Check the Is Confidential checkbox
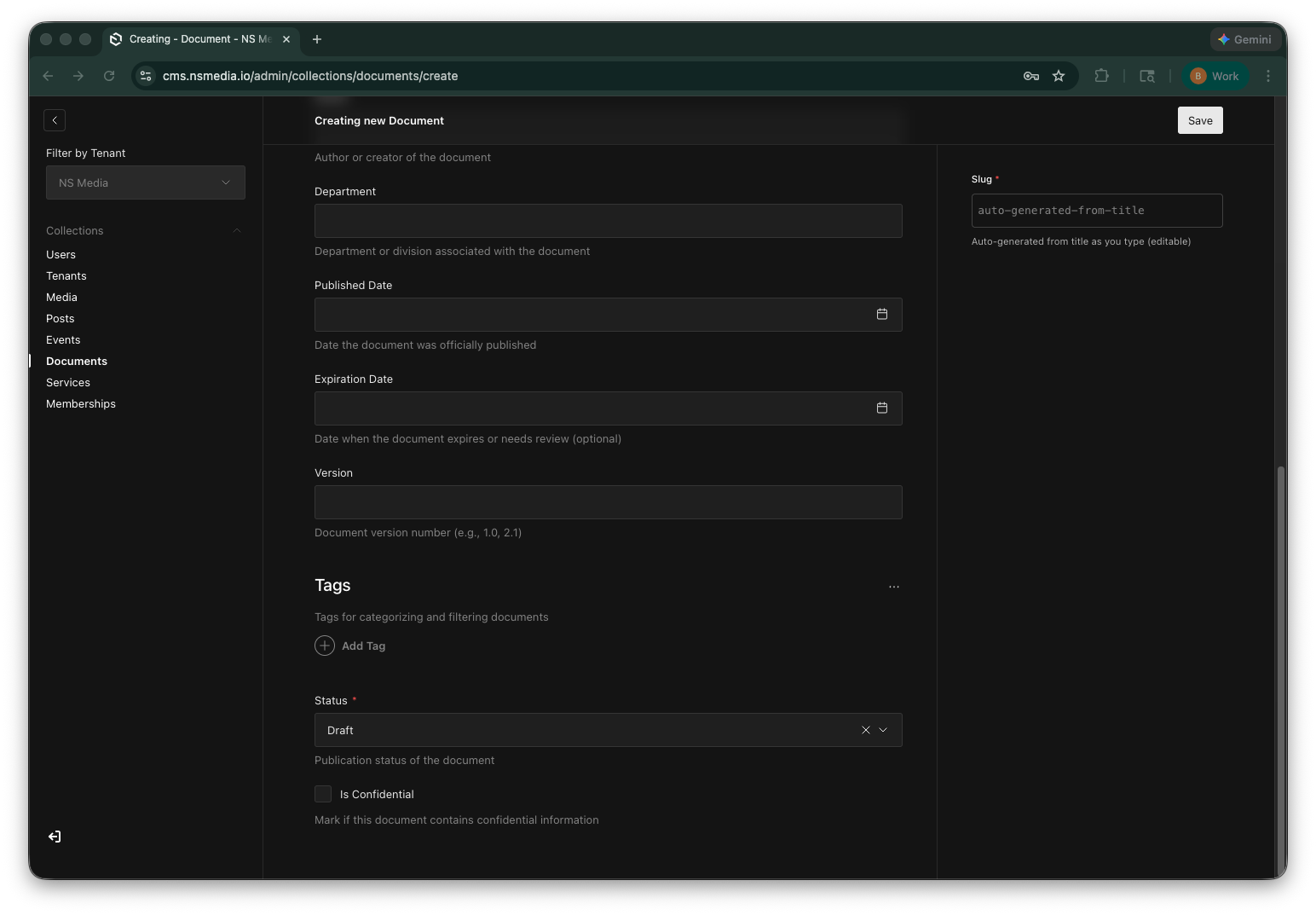This screenshot has width=1316, height=915. [323, 794]
